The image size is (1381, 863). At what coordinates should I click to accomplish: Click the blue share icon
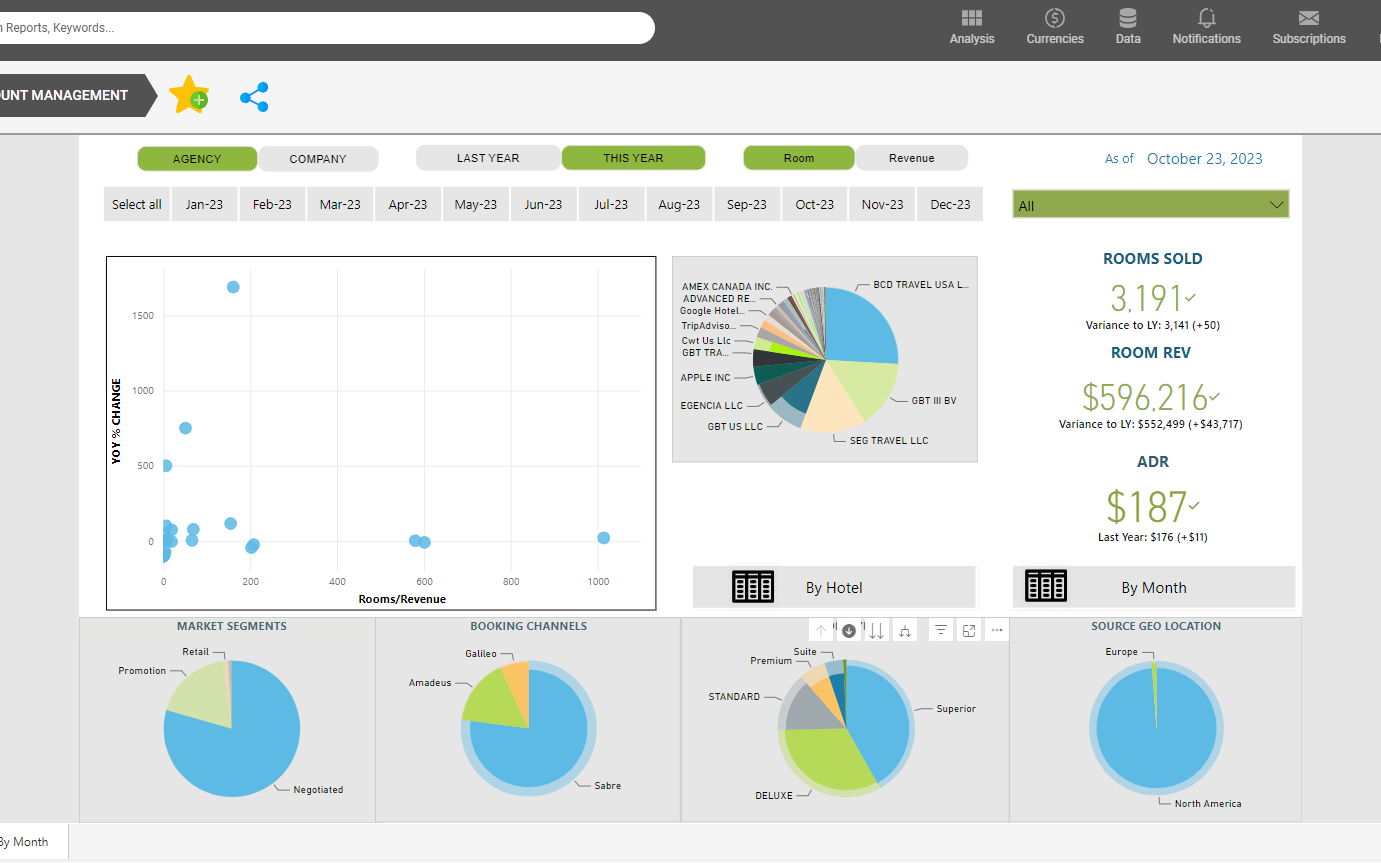click(254, 97)
